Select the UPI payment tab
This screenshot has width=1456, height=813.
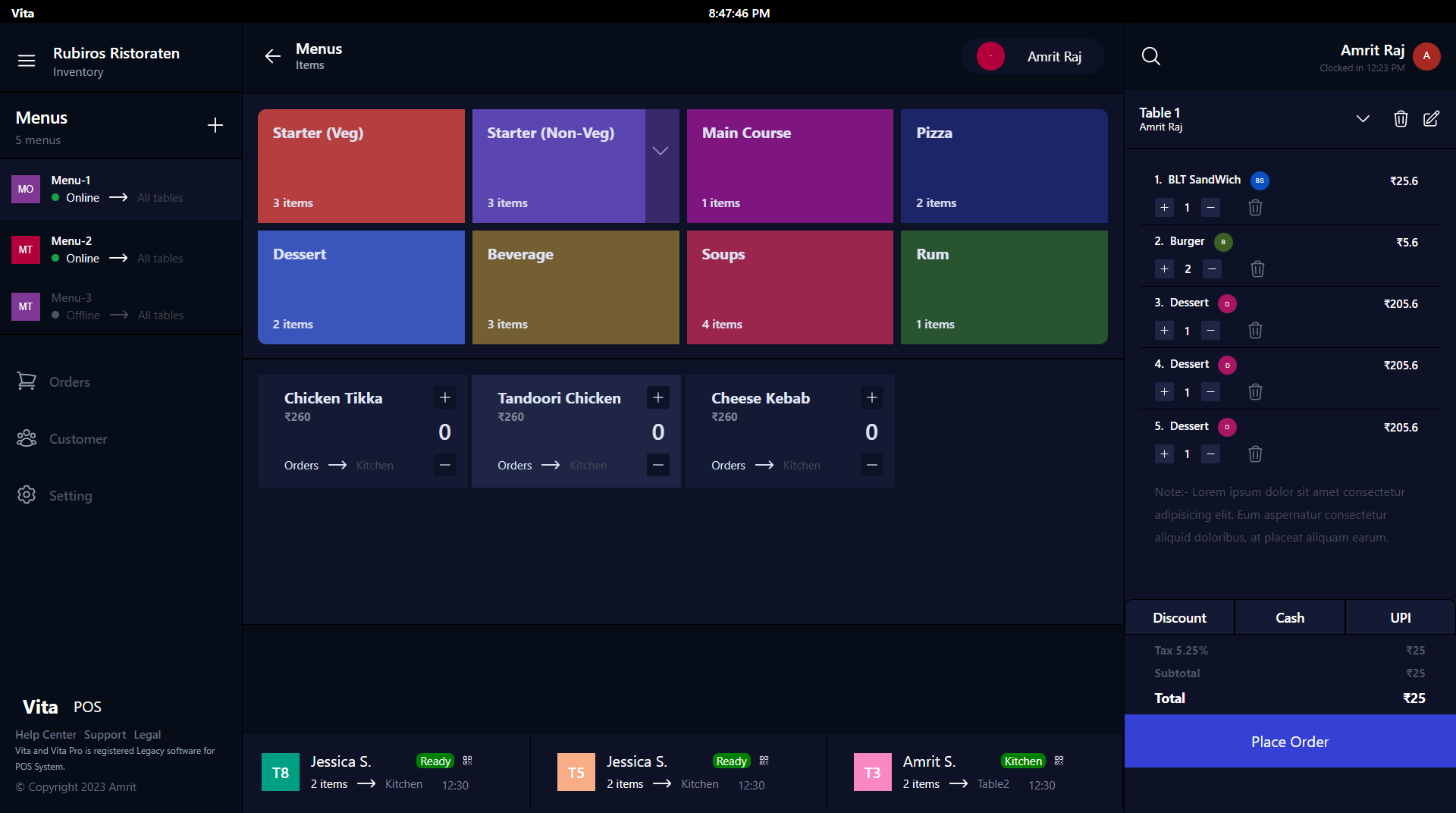(x=1400, y=617)
